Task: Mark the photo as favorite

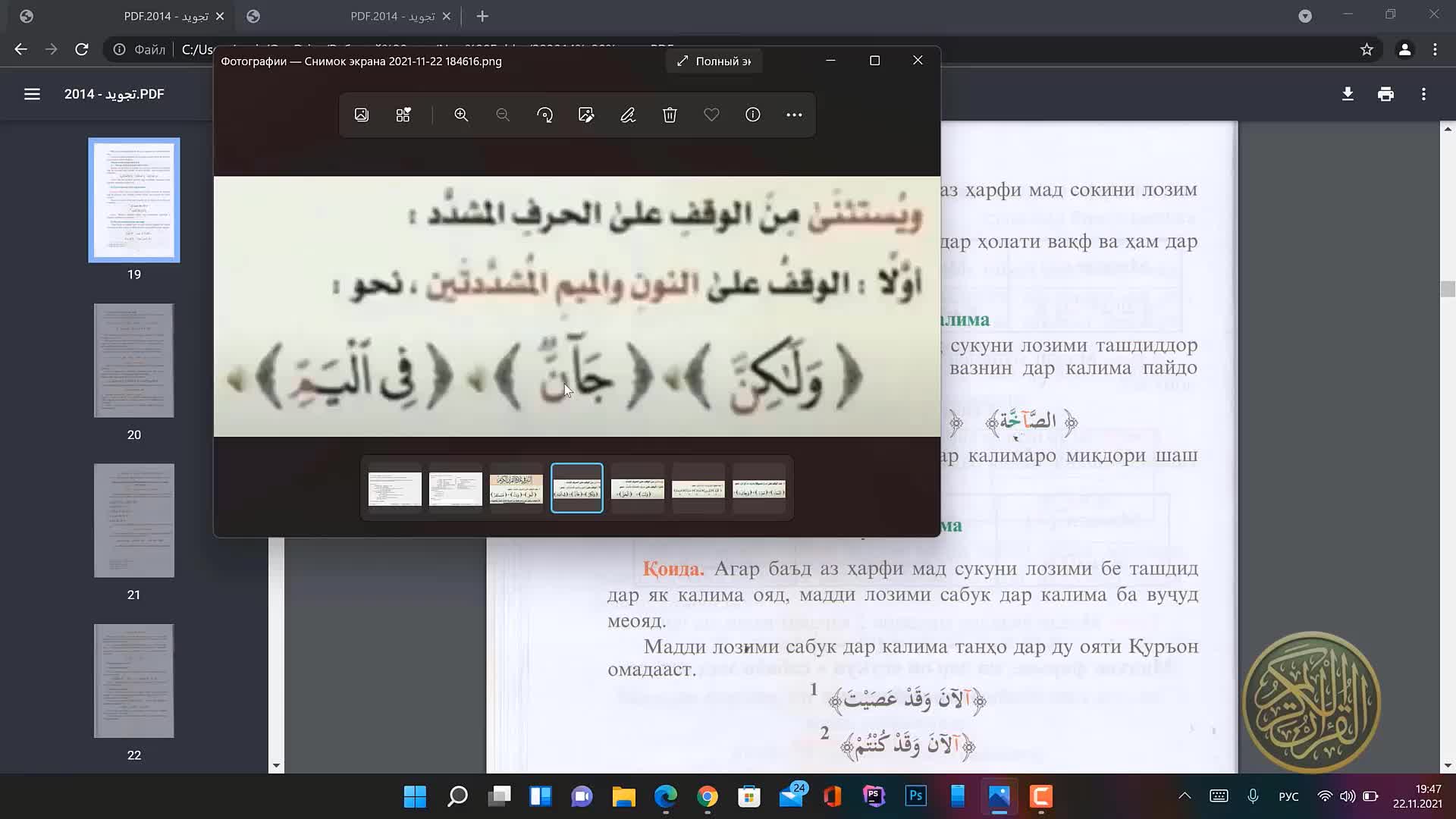Action: [x=711, y=115]
